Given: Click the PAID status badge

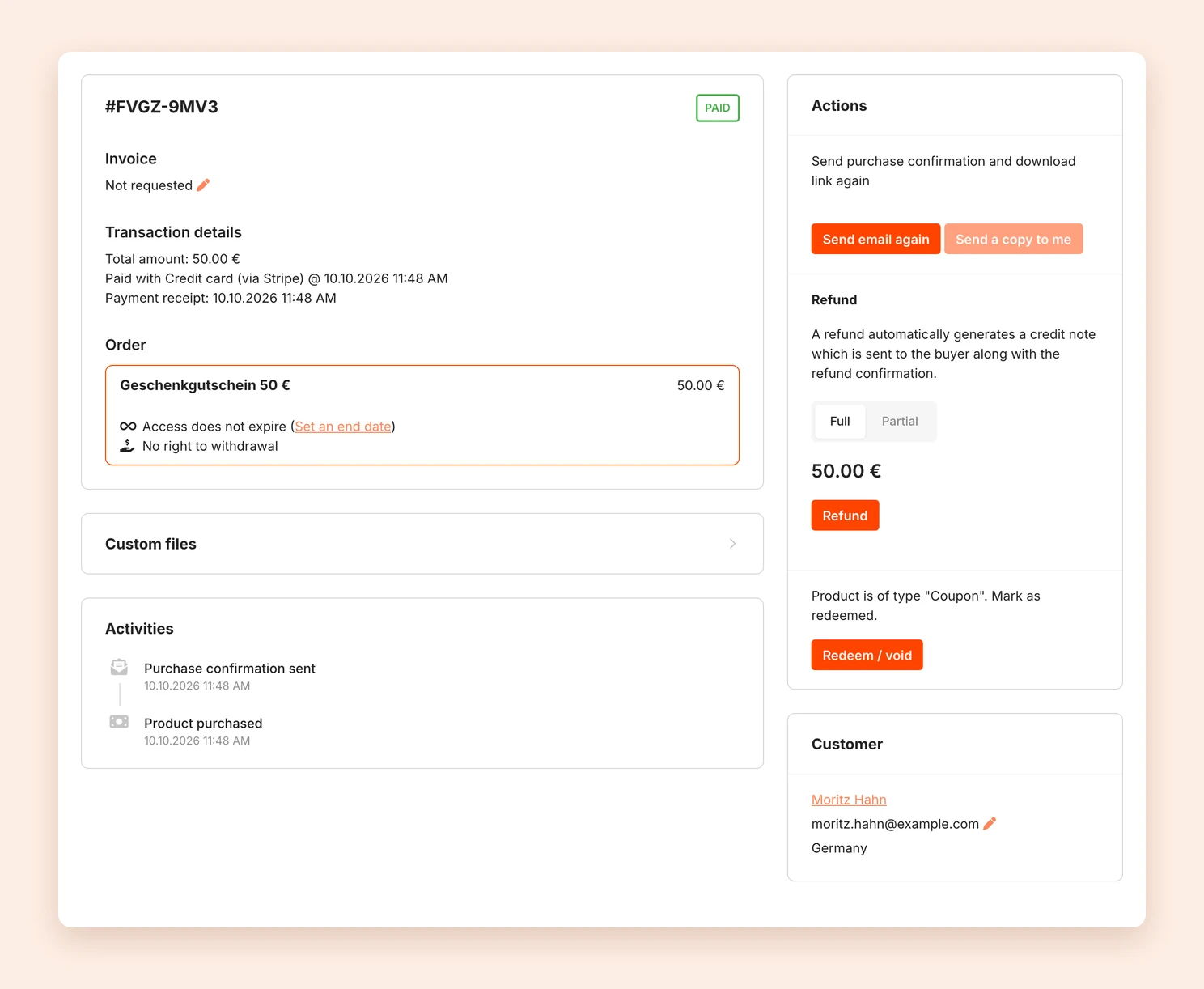Looking at the screenshot, I should [x=718, y=108].
